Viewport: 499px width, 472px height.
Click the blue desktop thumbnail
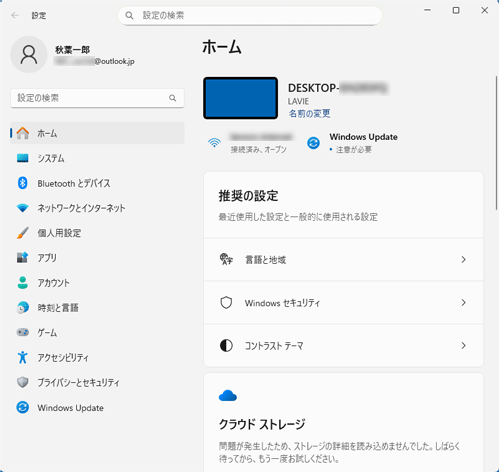coord(240,98)
